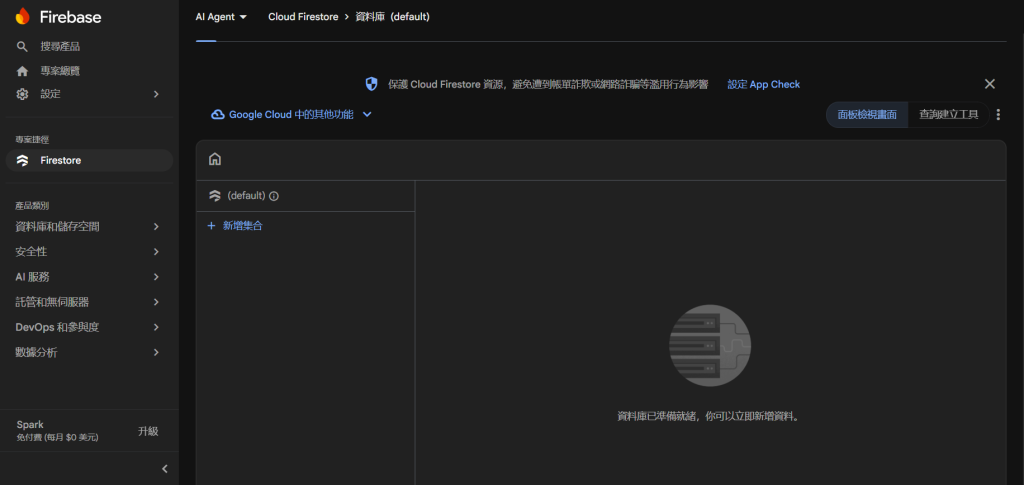This screenshot has width=1024, height=485.
Task: Open the three-dot more options menu
Action: point(998,115)
